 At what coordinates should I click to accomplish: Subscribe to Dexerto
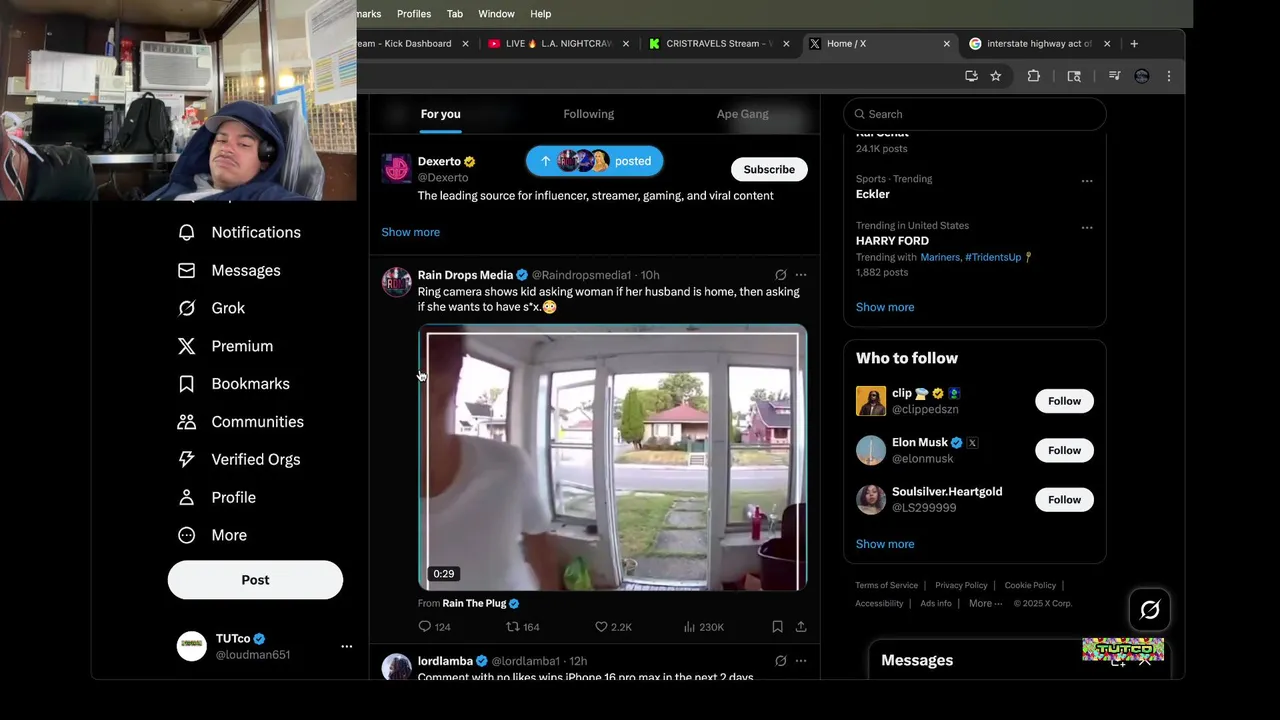(x=769, y=169)
